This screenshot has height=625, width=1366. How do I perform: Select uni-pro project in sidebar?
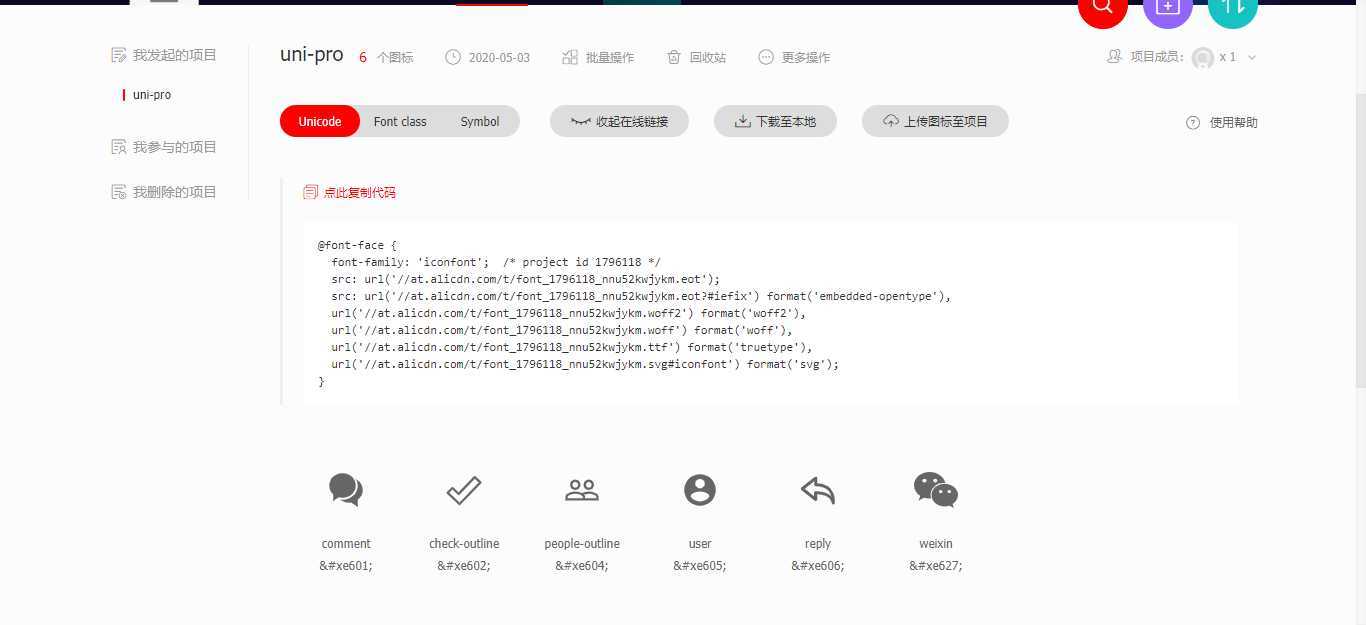[x=152, y=94]
